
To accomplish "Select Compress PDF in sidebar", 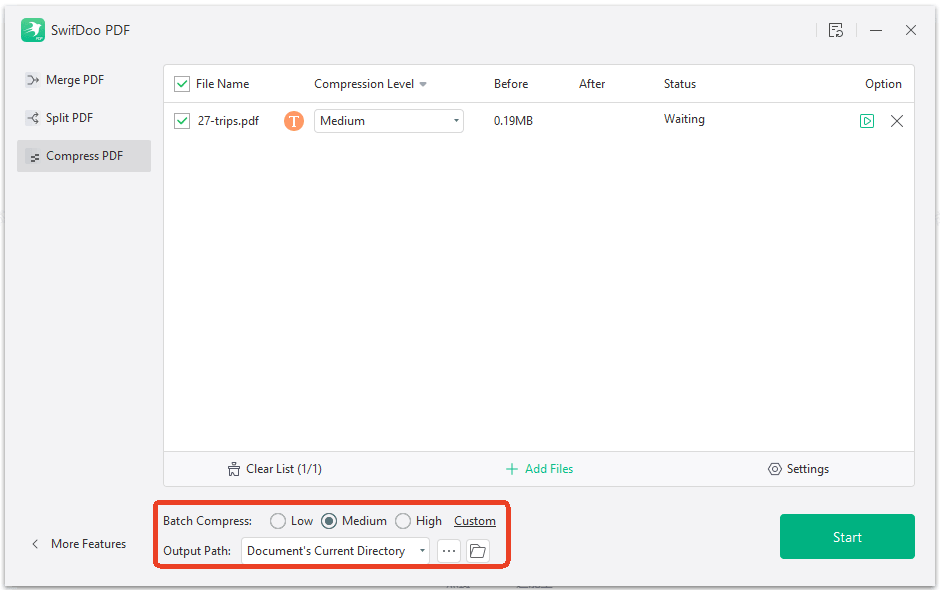I will click(x=84, y=156).
